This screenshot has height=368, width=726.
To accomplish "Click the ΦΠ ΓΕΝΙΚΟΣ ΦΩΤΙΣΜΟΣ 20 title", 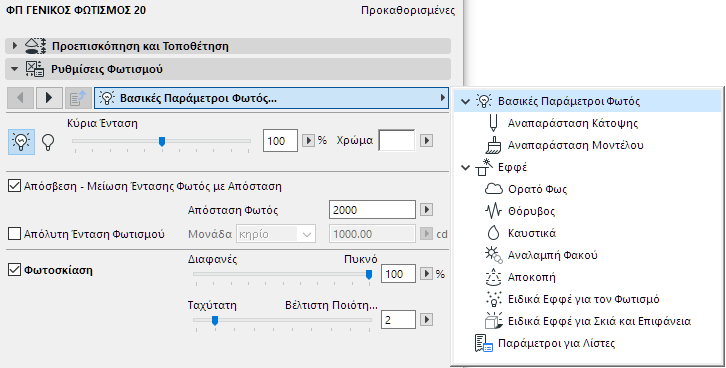I will (76, 10).
